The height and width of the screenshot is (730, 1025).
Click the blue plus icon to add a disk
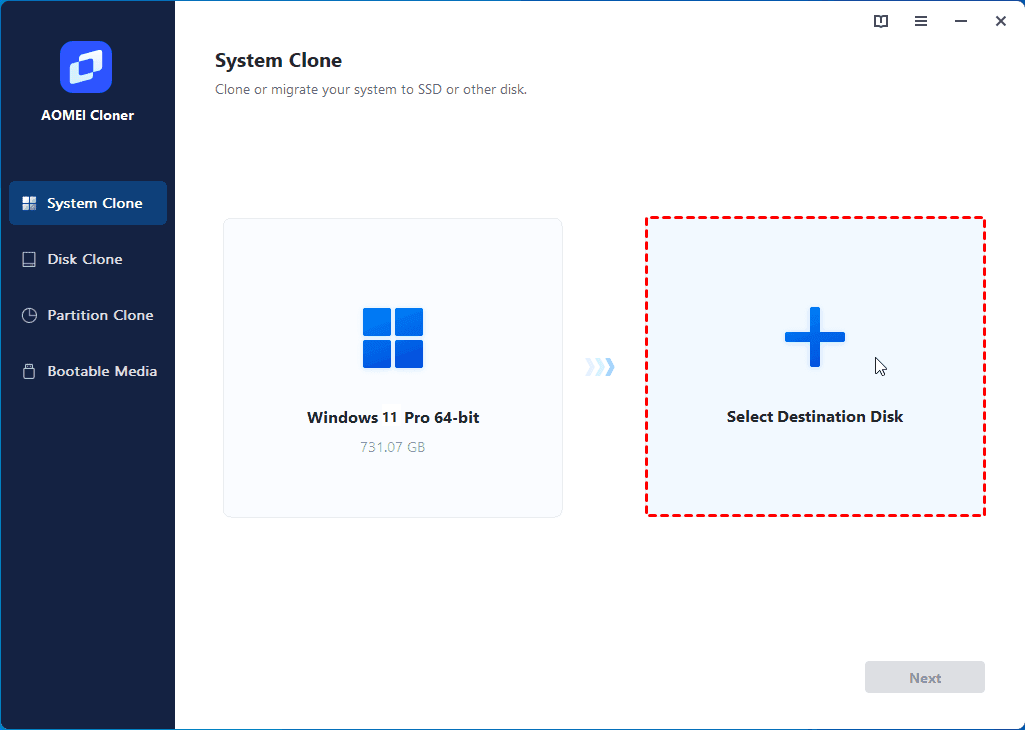point(815,337)
